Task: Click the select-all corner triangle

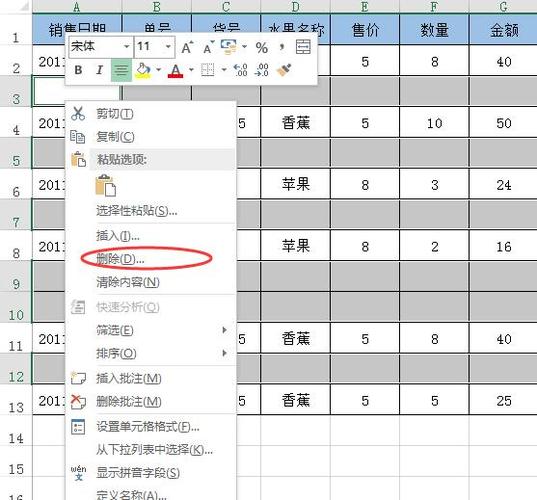Action: tap(24, 6)
